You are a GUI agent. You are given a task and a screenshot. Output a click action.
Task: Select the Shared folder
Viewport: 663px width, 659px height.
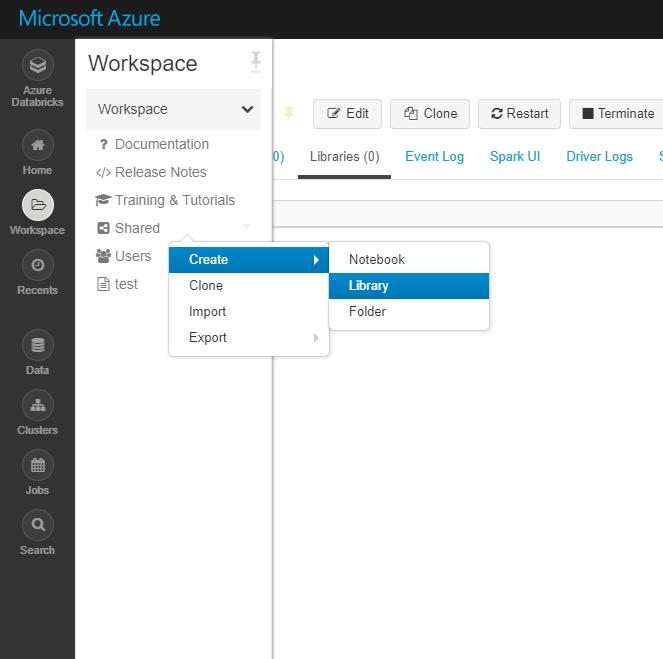[137, 228]
